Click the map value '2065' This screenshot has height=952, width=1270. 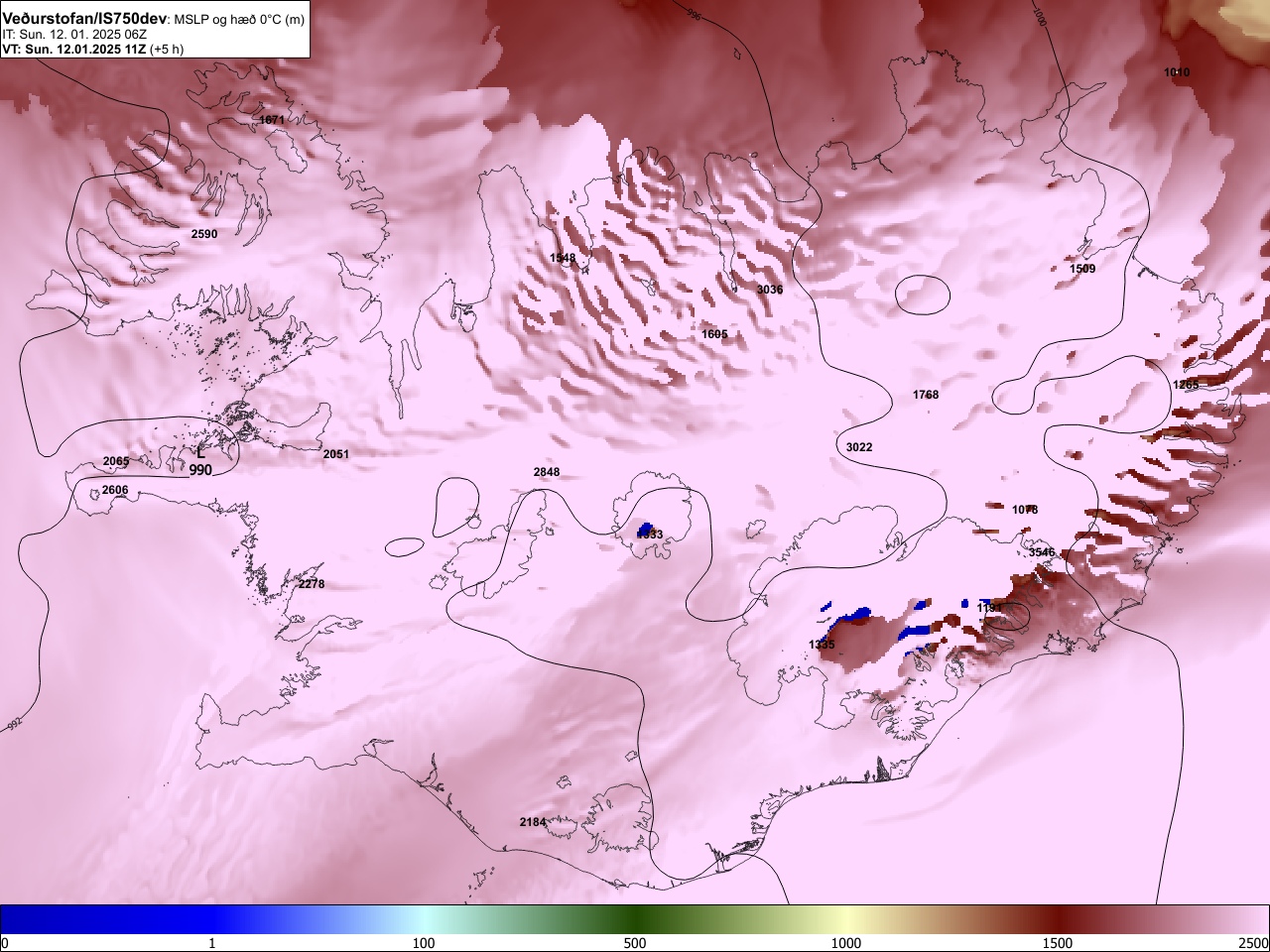[116, 462]
